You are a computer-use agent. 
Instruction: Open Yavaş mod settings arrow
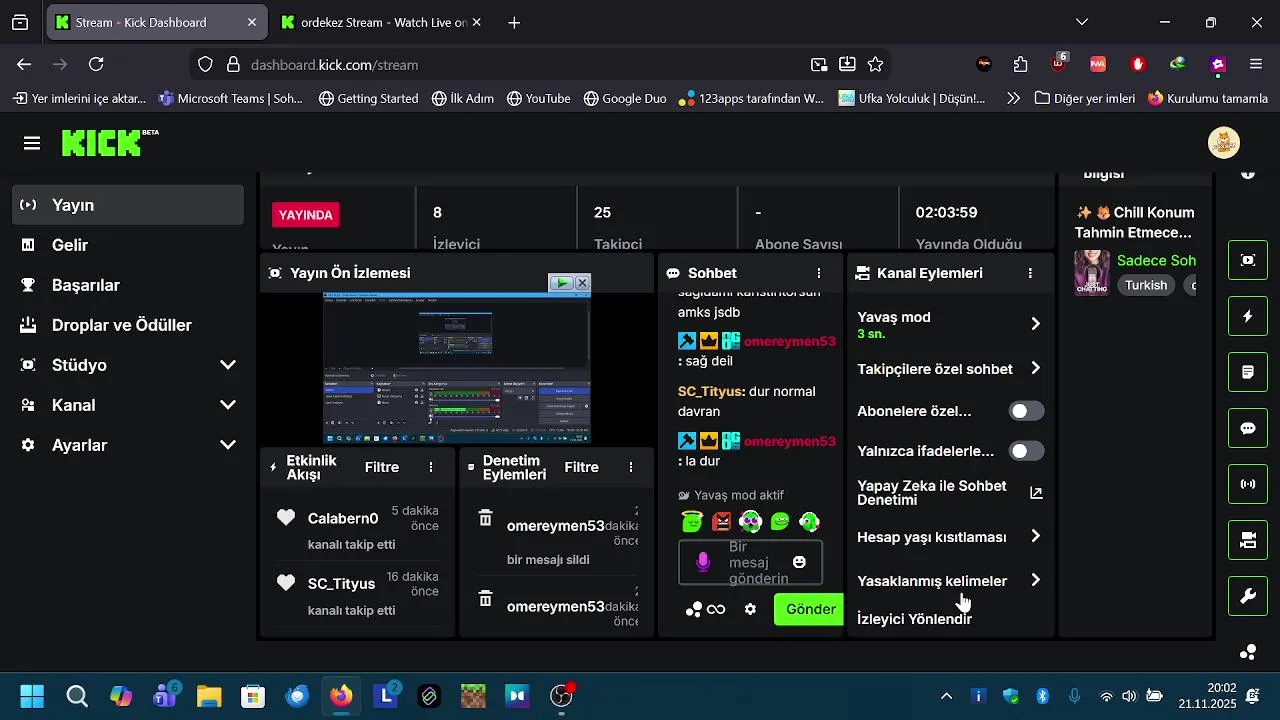[x=1035, y=323]
